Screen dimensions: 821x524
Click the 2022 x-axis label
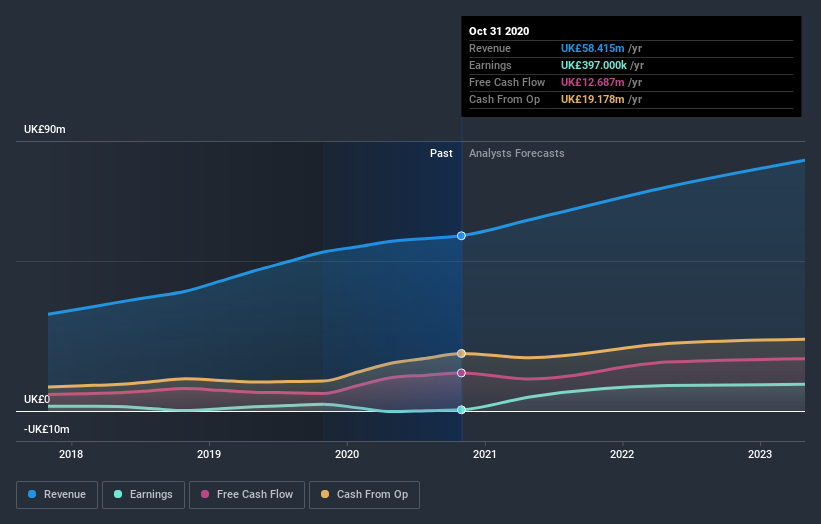pos(622,454)
